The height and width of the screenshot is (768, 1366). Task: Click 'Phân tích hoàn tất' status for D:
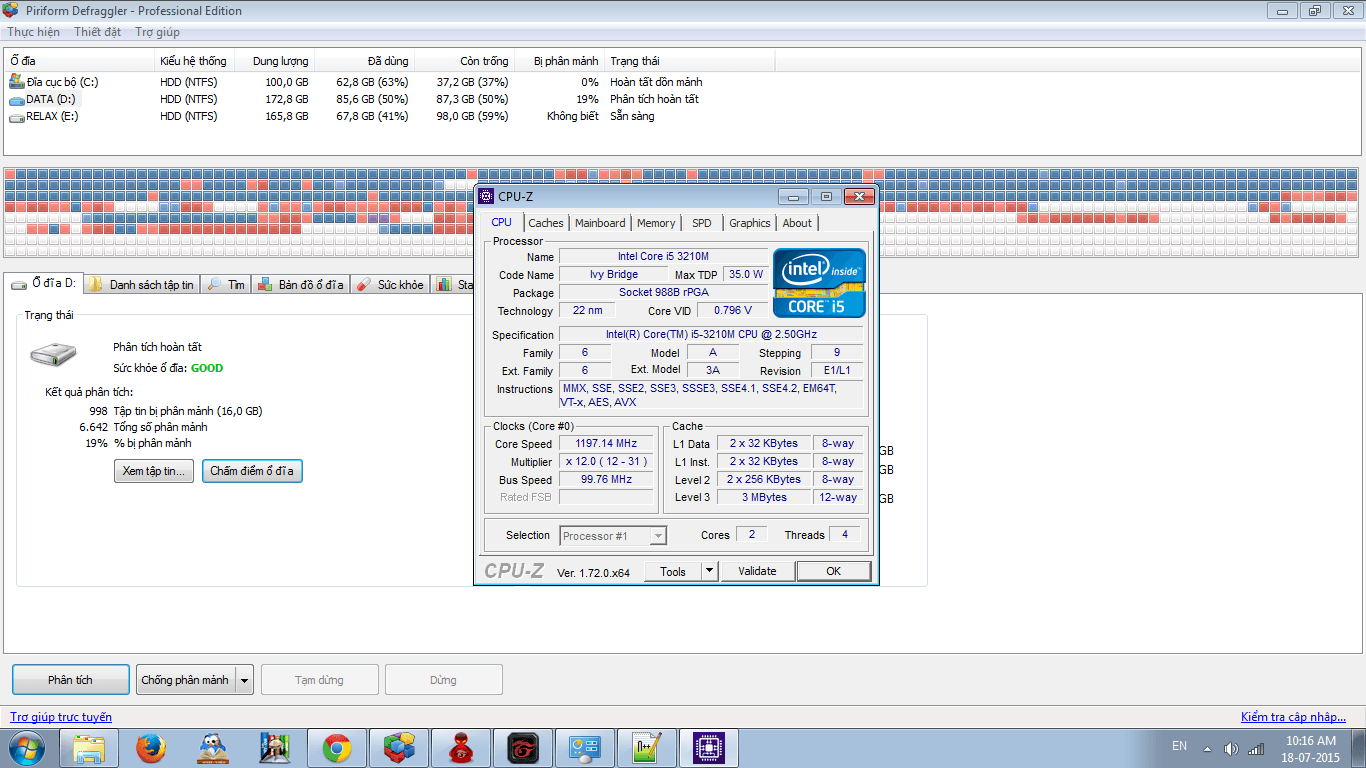pos(654,99)
